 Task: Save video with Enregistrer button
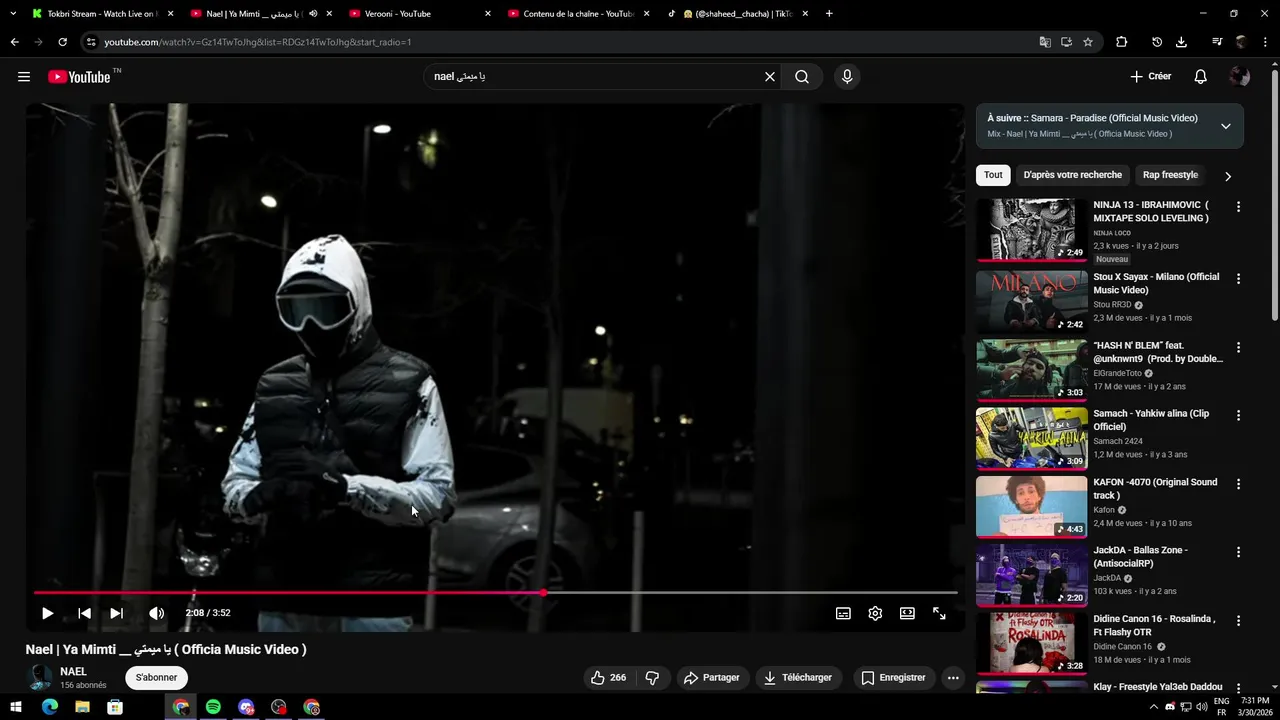pos(894,678)
